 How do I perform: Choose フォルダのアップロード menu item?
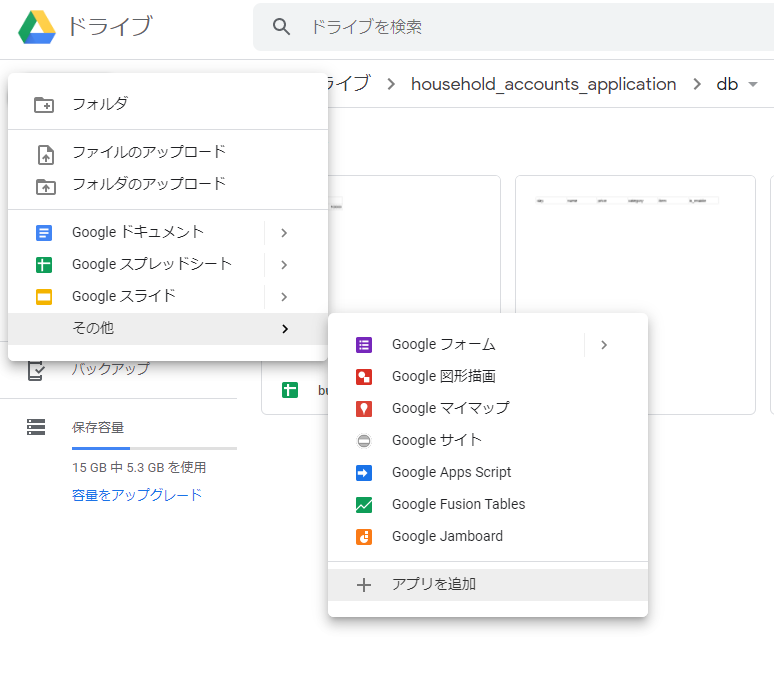pyautogui.click(x=168, y=184)
